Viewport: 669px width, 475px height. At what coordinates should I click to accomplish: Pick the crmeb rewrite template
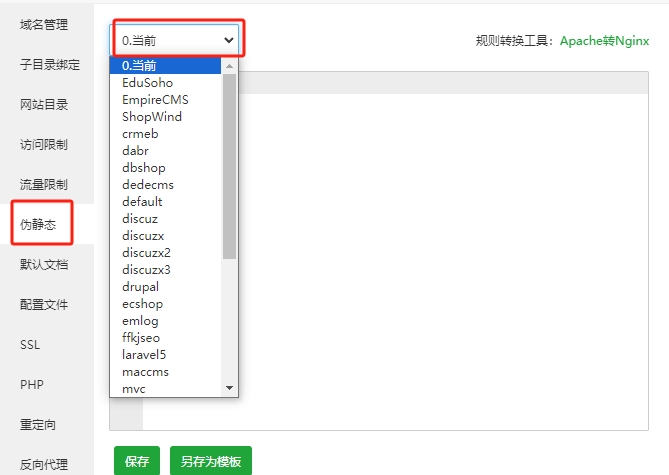coord(166,134)
